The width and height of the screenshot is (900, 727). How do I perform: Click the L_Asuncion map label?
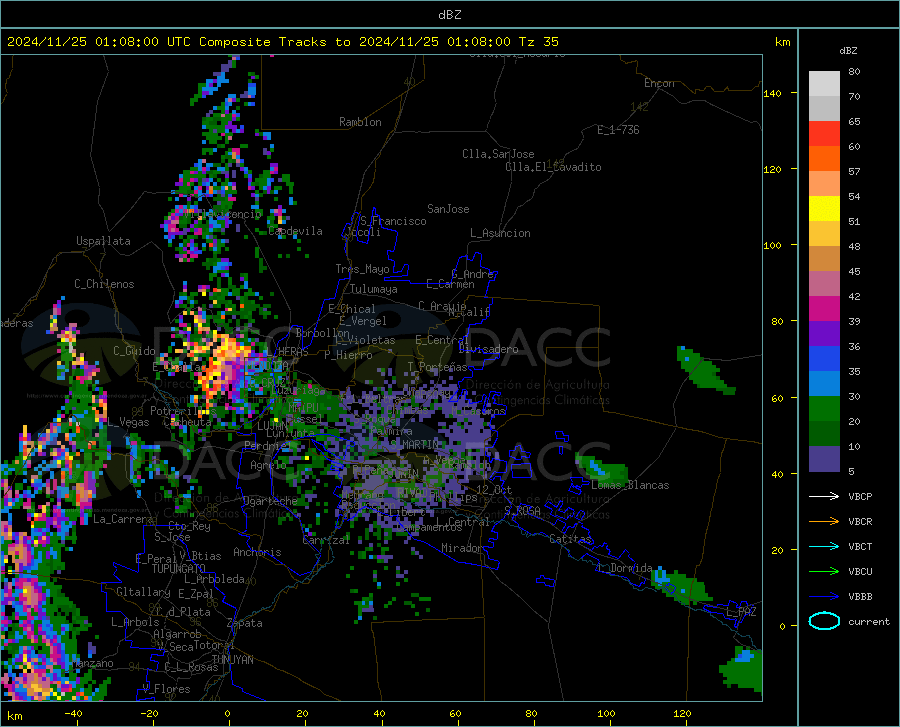click(500, 233)
